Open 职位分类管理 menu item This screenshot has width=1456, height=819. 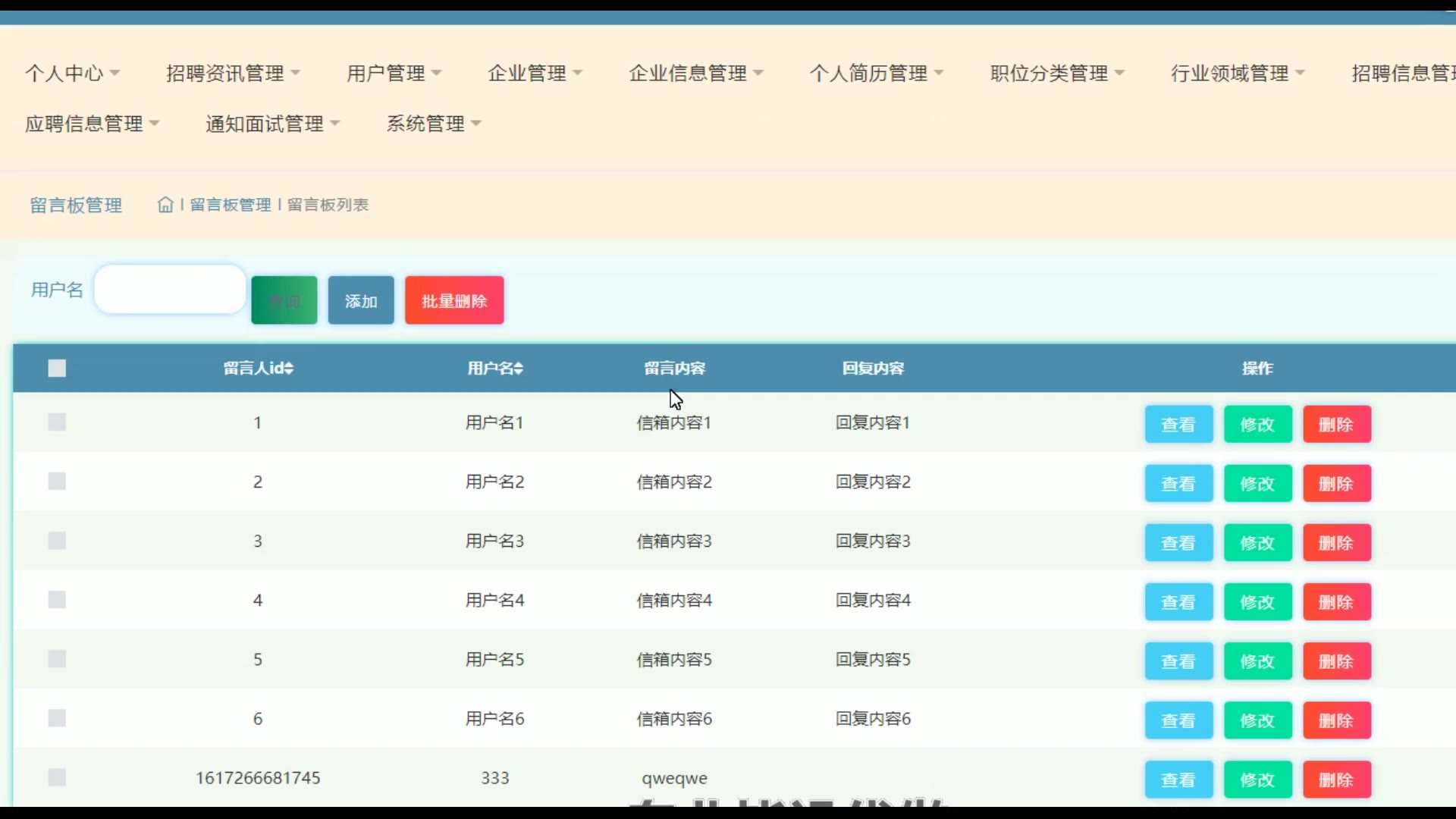pos(1057,74)
